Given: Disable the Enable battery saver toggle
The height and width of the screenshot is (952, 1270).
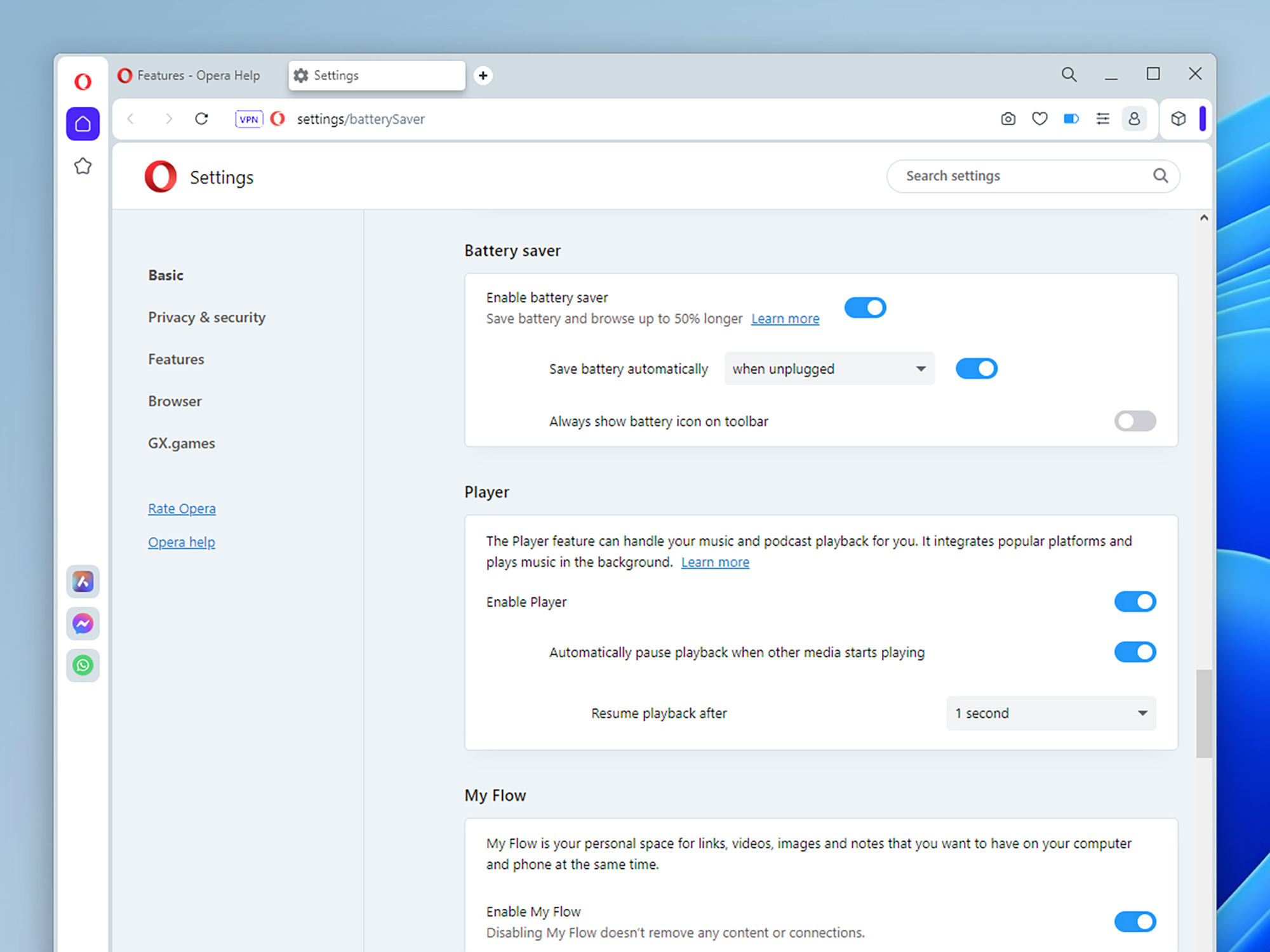Looking at the screenshot, I should click(x=865, y=308).
